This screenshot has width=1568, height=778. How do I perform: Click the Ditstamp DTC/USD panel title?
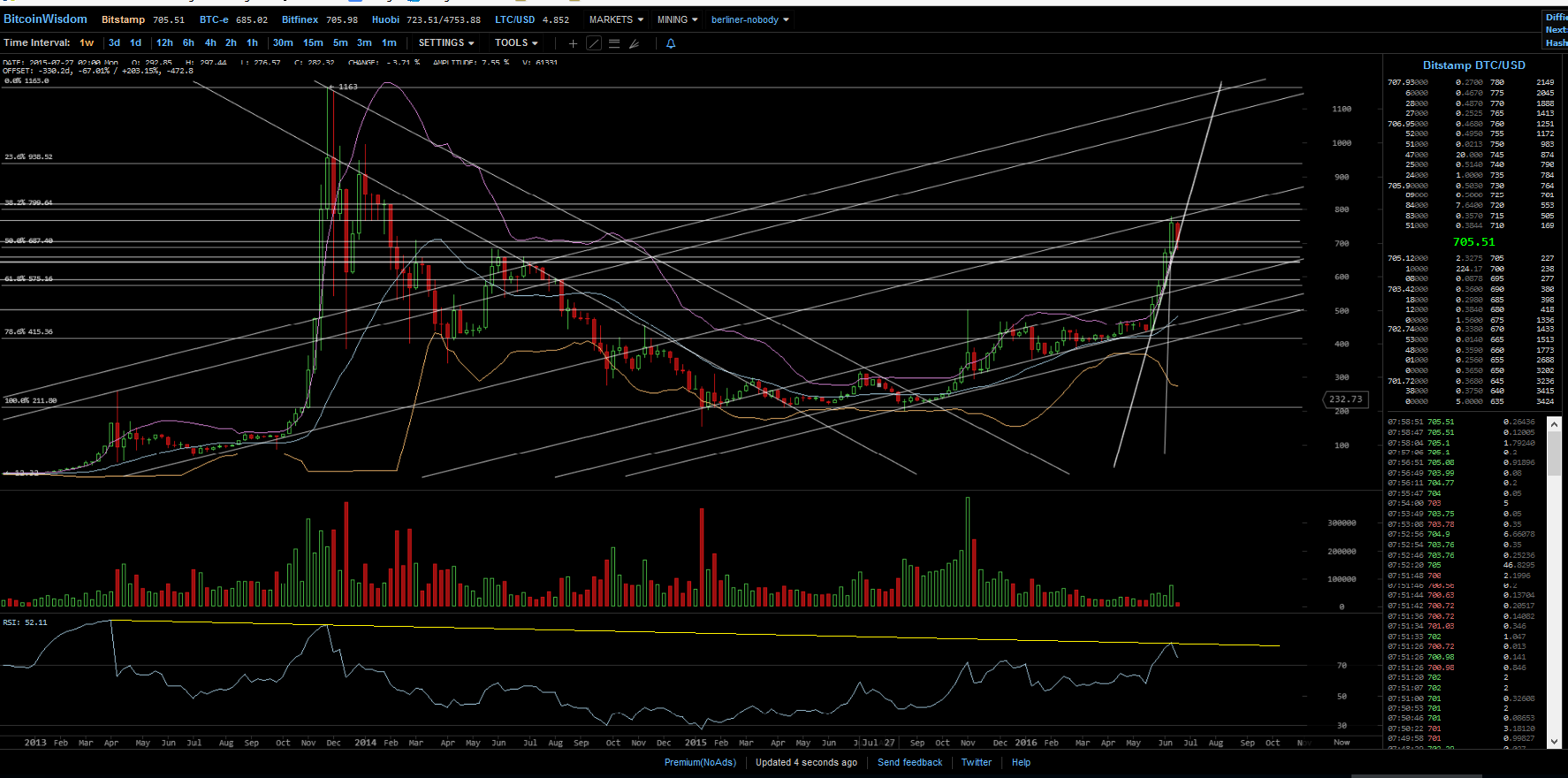pos(1473,65)
